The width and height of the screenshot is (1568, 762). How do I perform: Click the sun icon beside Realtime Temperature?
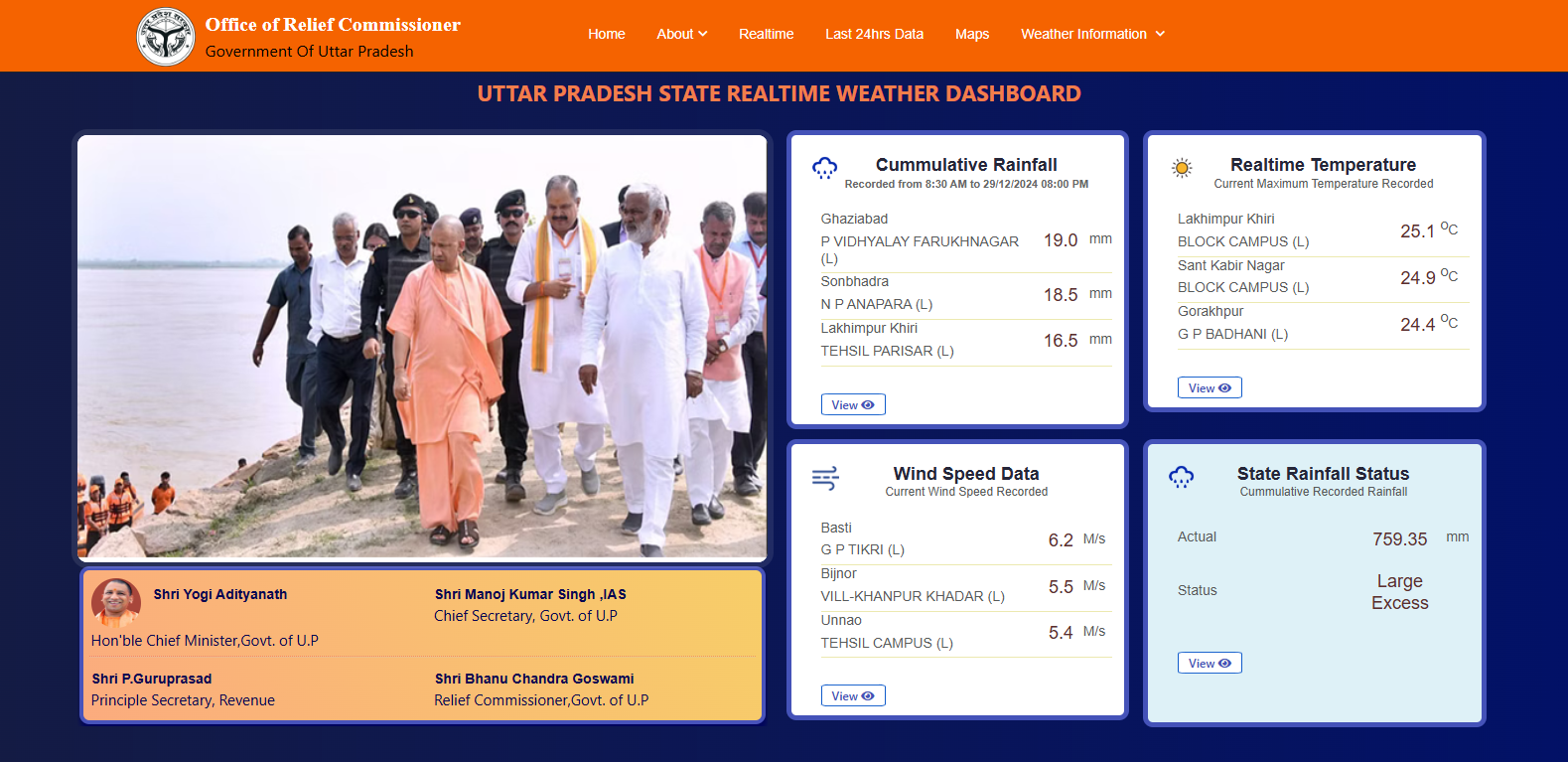click(x=1182, y=168)
